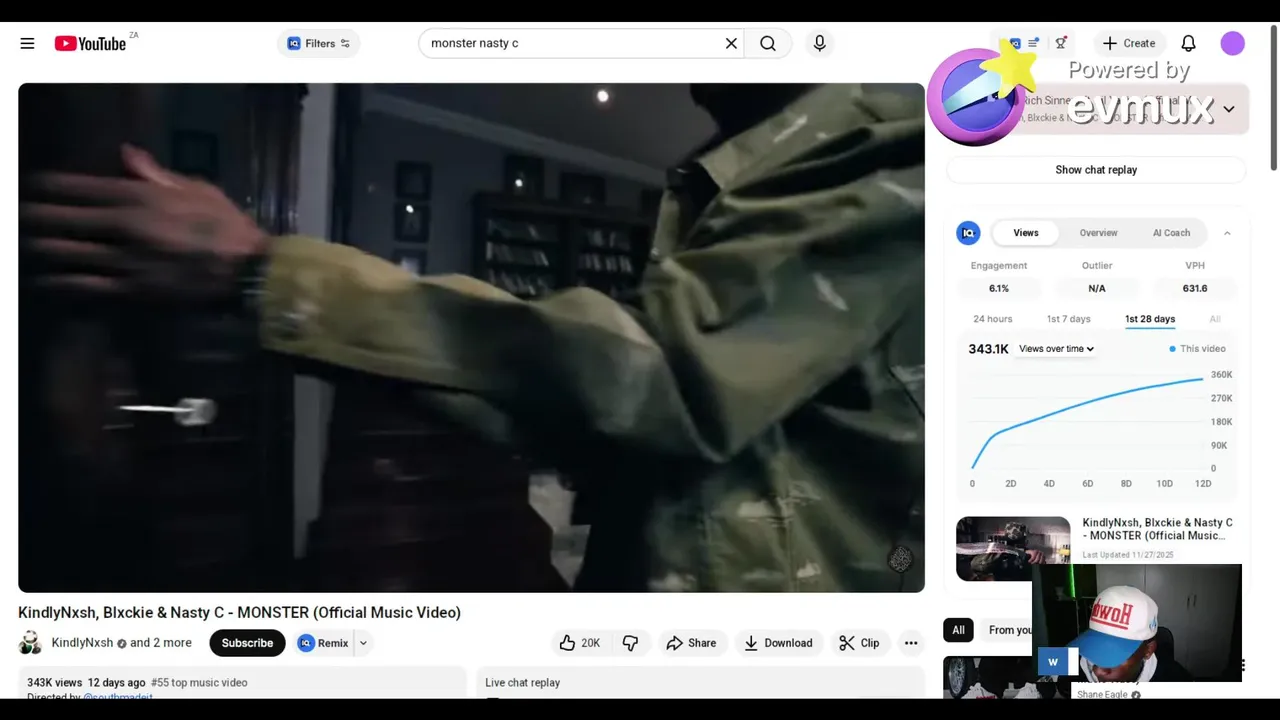Collapse the vidIQ stats panel

point(1227,233)
